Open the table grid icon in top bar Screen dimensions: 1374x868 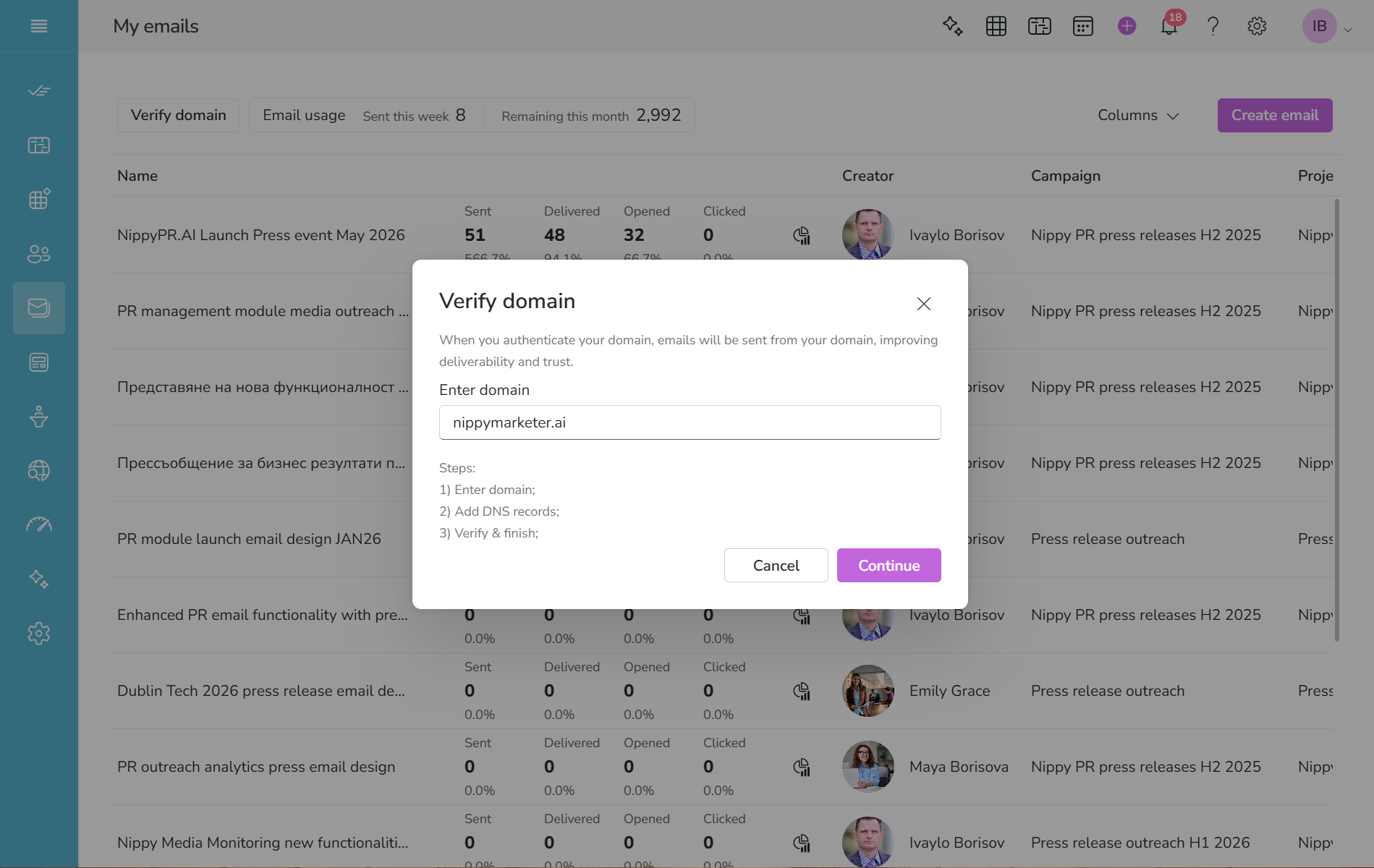point(996,26)
